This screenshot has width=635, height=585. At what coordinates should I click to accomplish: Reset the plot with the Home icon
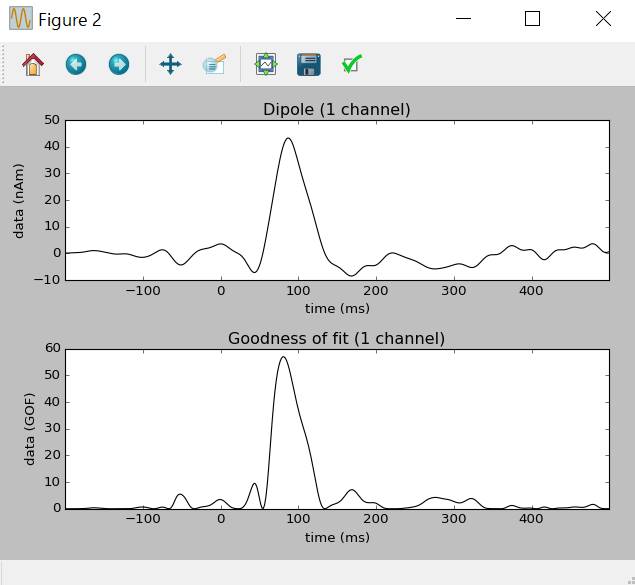33,65
